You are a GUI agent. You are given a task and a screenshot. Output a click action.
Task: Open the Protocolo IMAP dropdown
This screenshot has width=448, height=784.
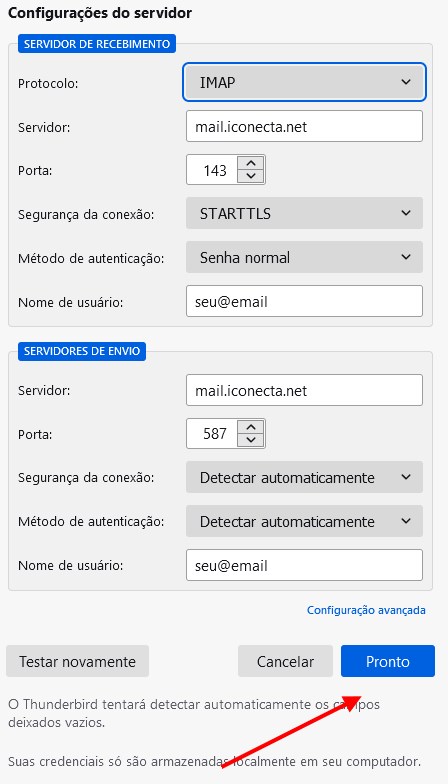click(304, 82)
